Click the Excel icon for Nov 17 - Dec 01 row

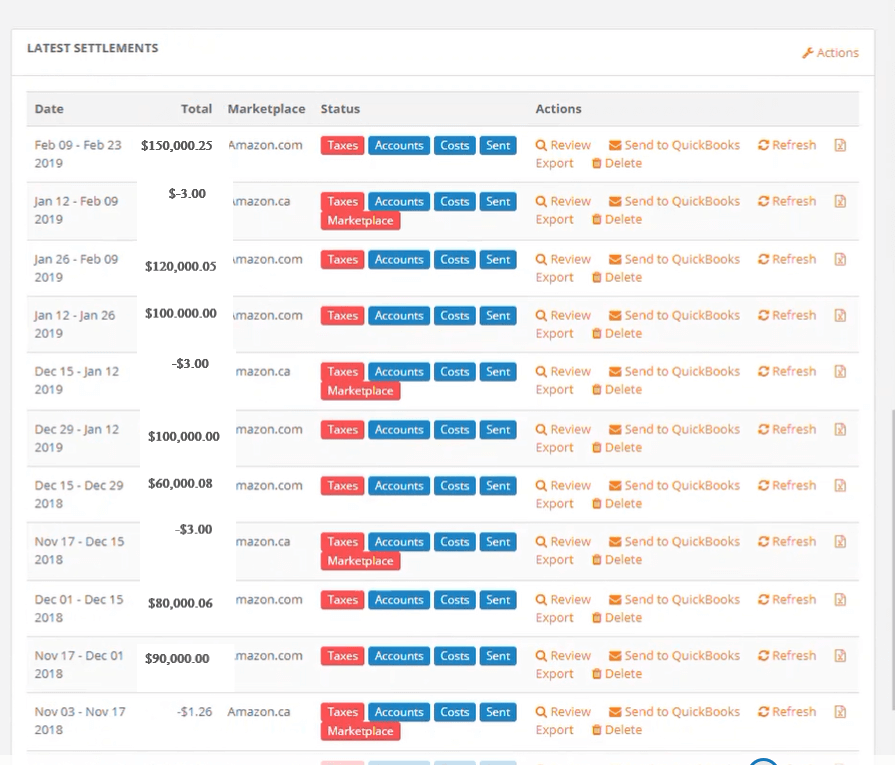(x=840, y=655)
